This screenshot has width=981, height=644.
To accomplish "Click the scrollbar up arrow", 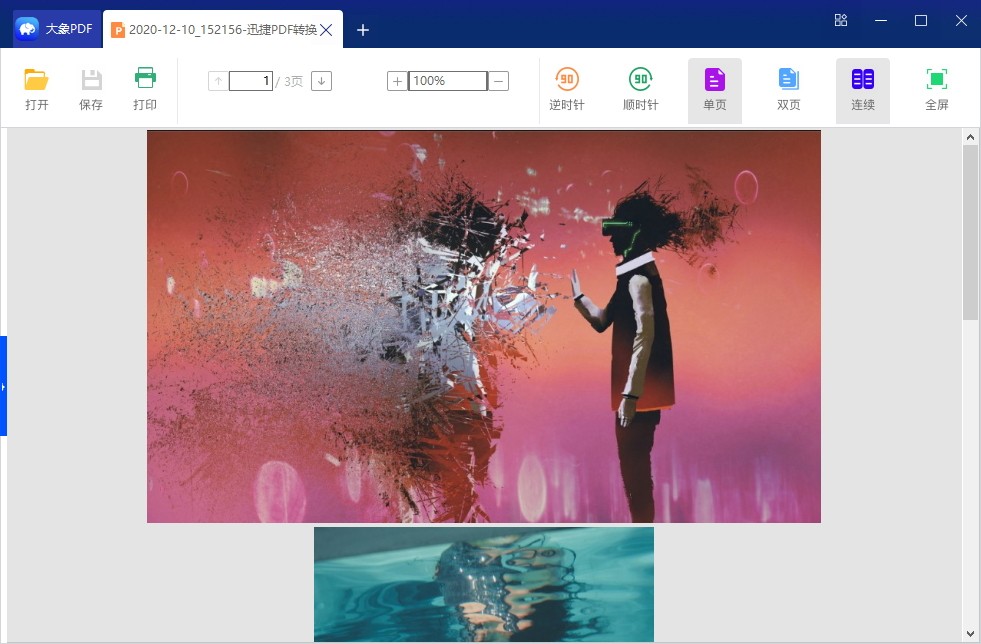I will [x=970, y=137].
